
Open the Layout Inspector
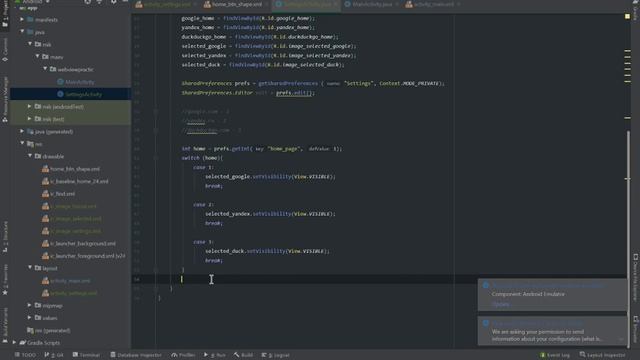602,355
